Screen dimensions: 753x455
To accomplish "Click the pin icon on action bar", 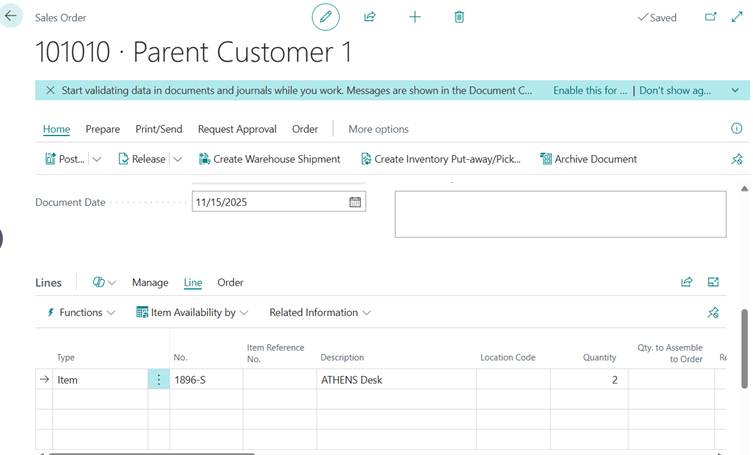I will [x=737, y=159].
